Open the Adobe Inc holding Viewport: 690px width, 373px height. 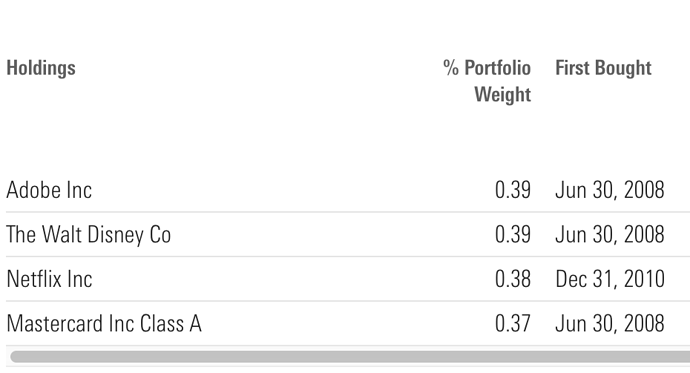(x=49, y=190)
